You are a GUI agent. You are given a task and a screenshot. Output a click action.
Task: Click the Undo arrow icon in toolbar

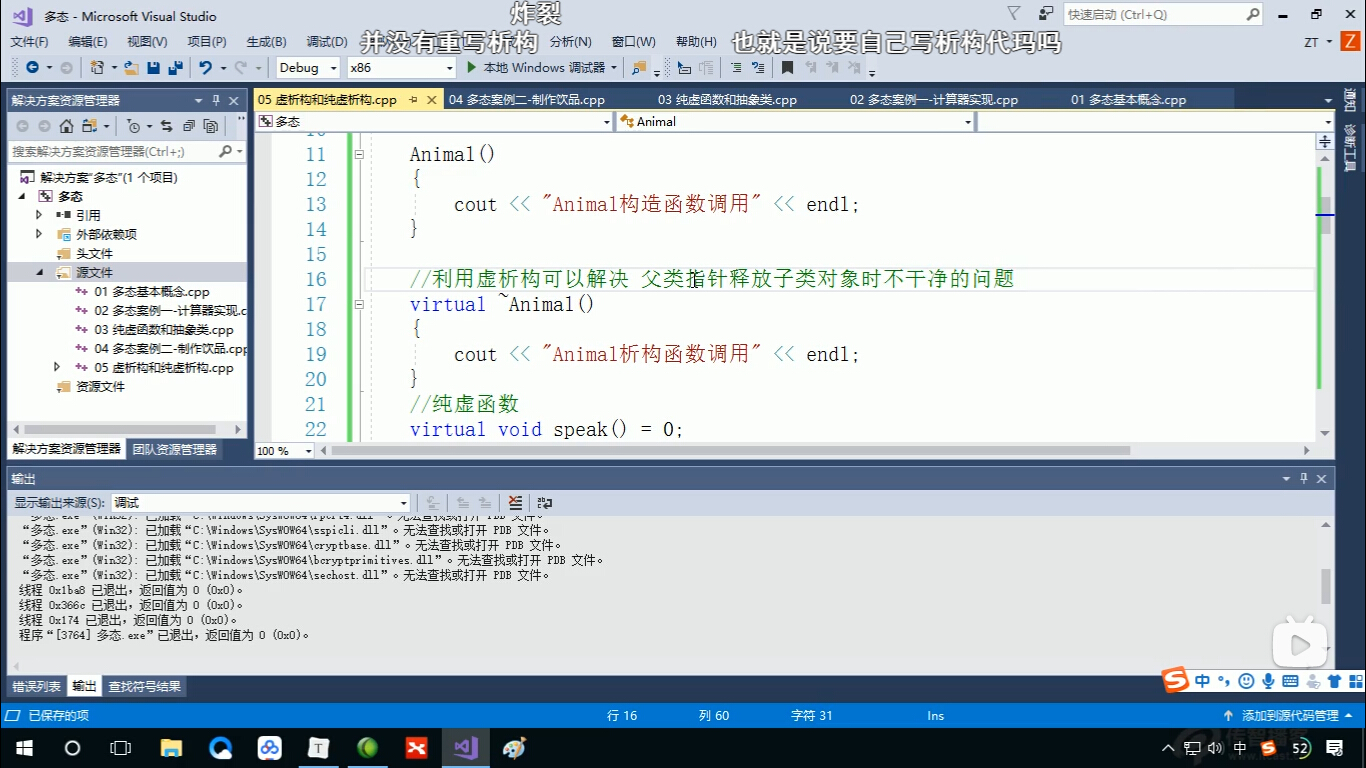click(x=205, y=68)
